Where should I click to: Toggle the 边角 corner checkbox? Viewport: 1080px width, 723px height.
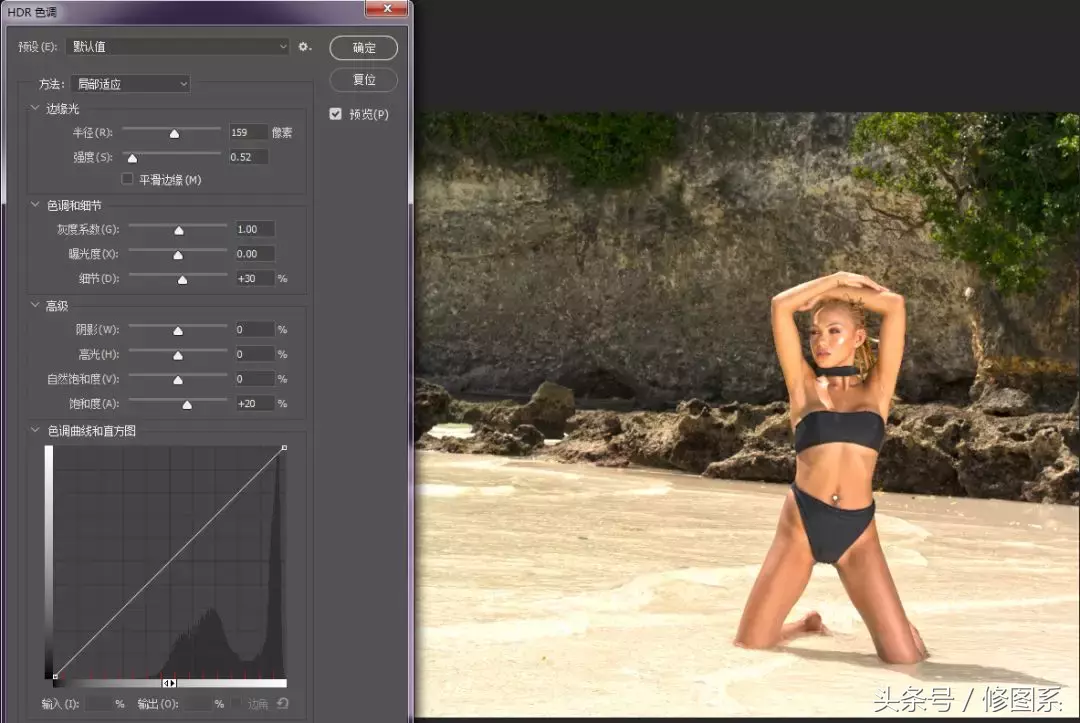(237, 703)
